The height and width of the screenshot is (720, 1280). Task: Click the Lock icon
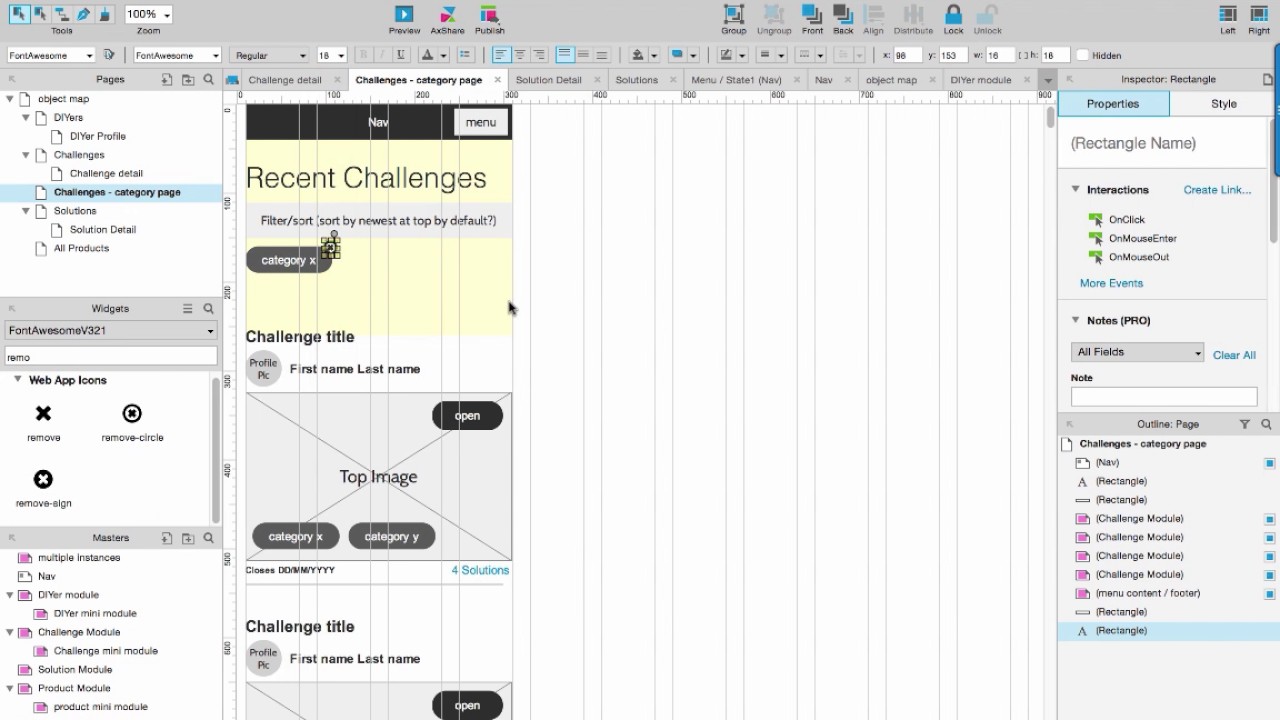pyautogui.click(x=953, y=14)
